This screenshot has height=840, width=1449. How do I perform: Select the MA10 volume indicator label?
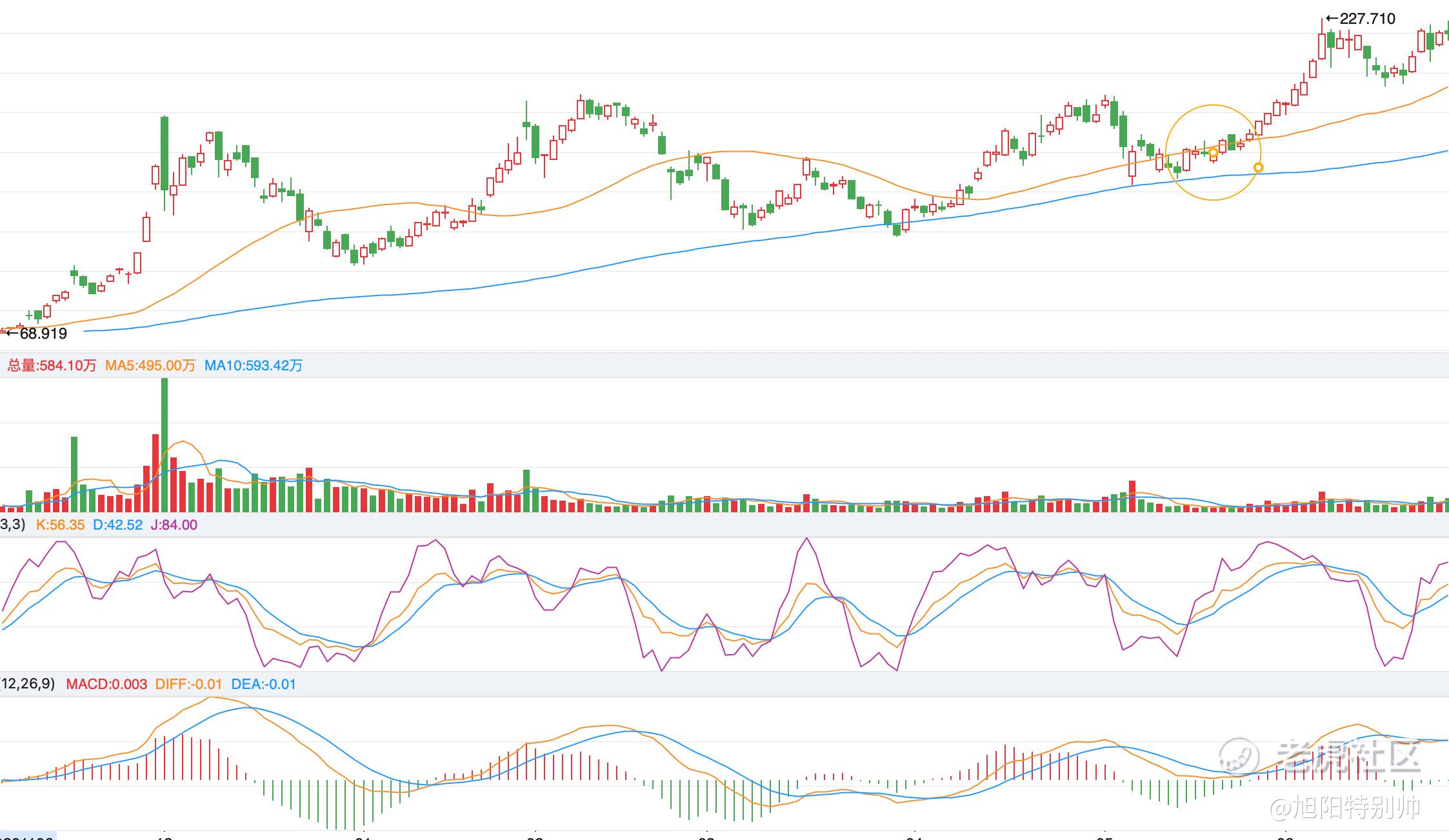pos(253,366)
